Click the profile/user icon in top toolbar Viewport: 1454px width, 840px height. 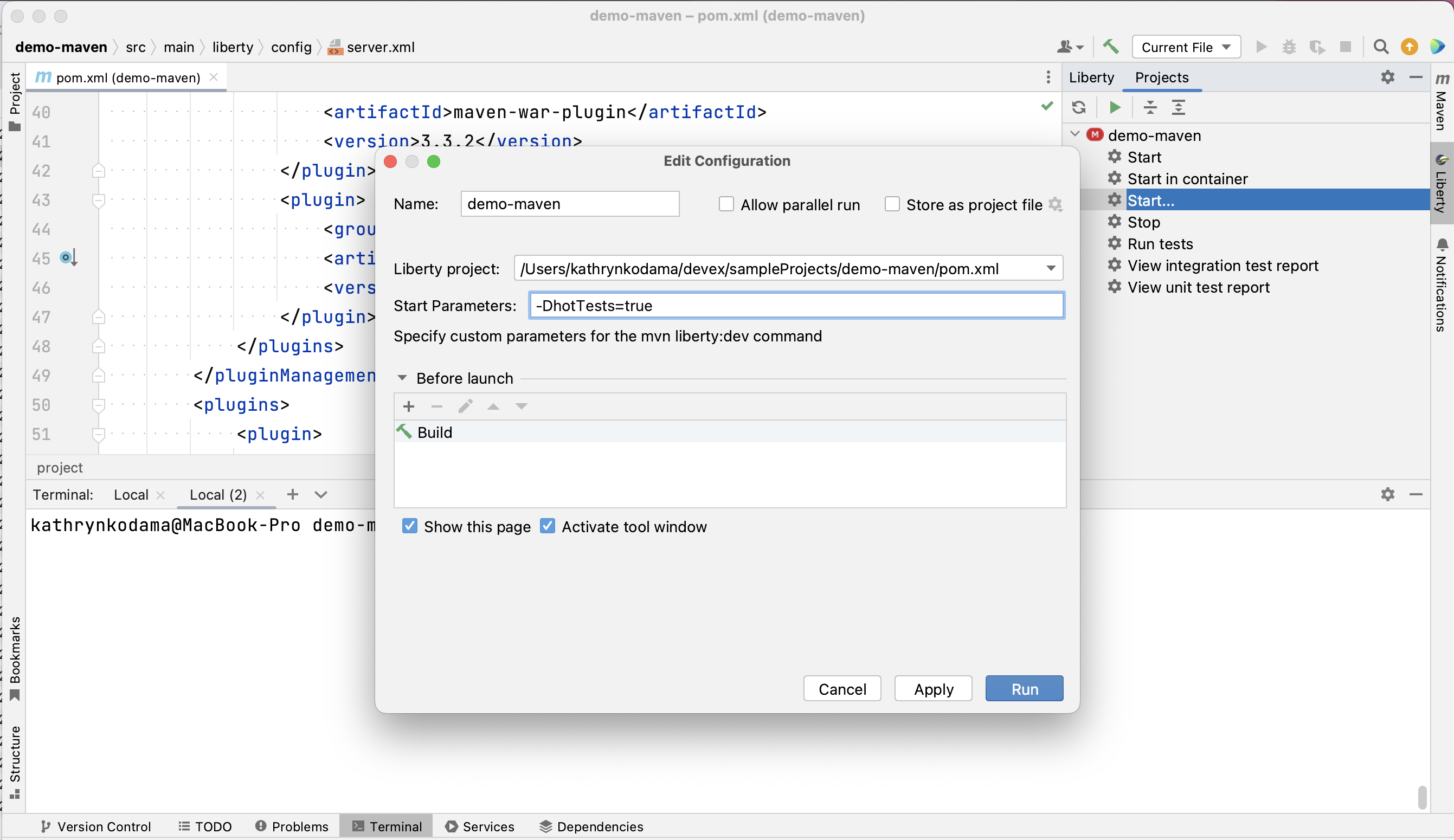(x=1066, y=47)
